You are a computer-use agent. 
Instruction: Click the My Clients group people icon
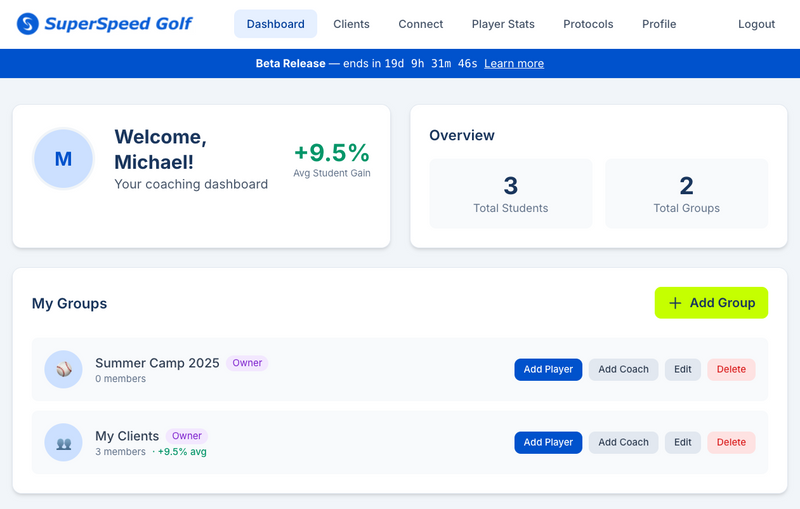pyautogui.click(x=64, y=442)
